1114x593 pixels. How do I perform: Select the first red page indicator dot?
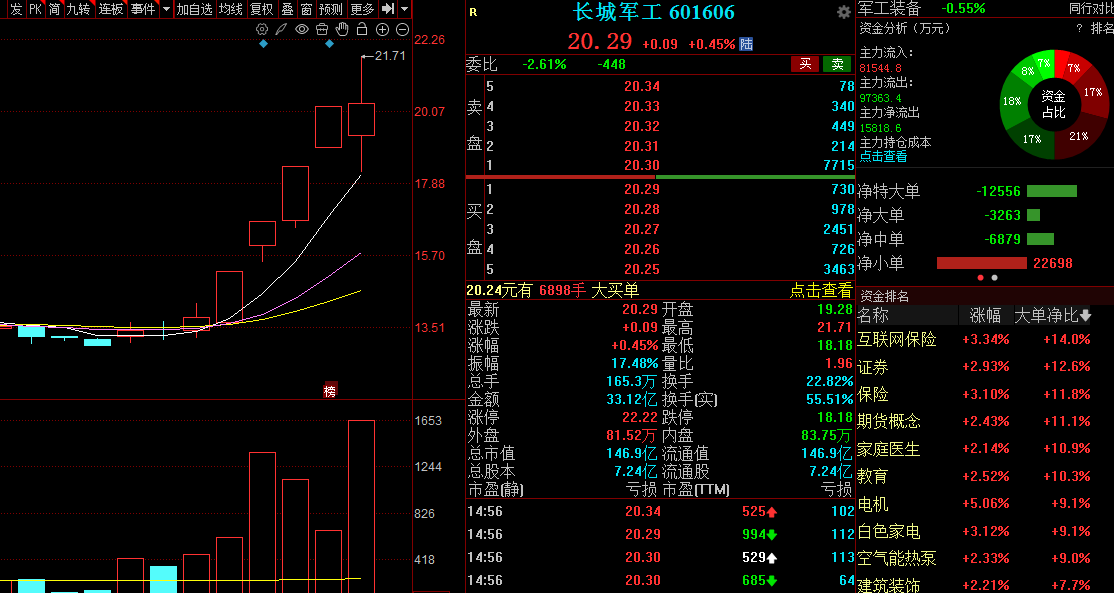[980, 278]
